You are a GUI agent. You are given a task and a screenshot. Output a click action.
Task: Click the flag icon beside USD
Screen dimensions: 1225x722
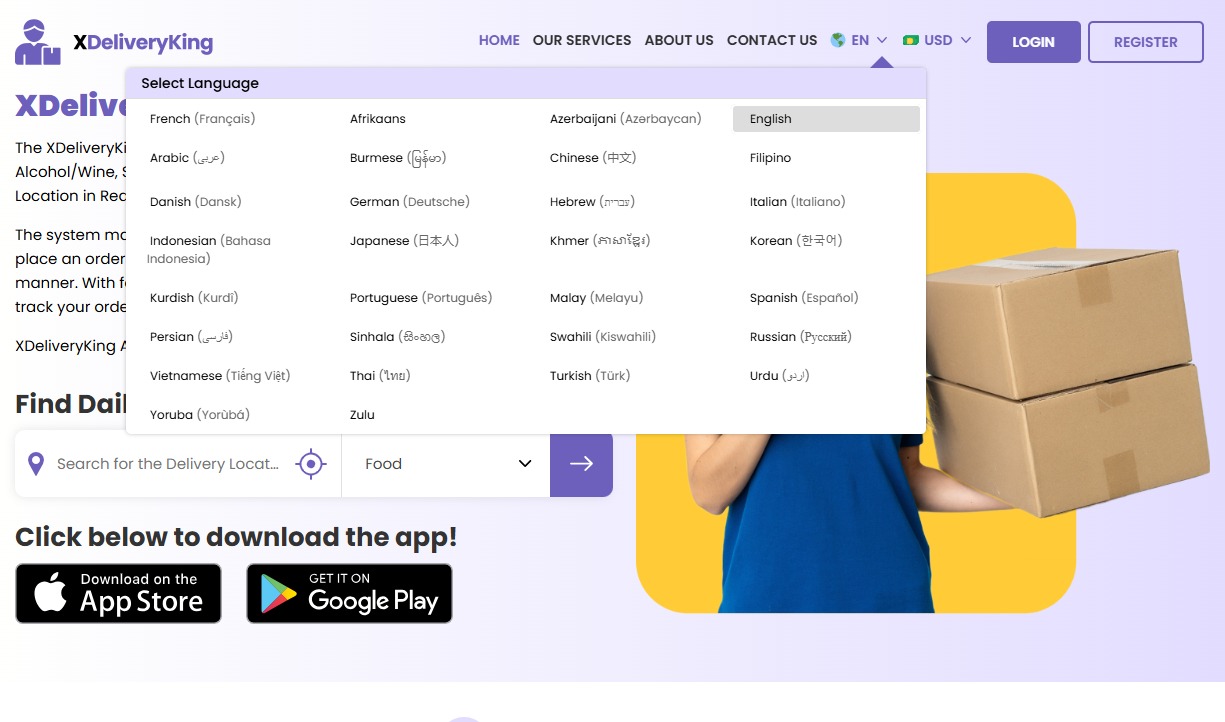click(911, 40)
